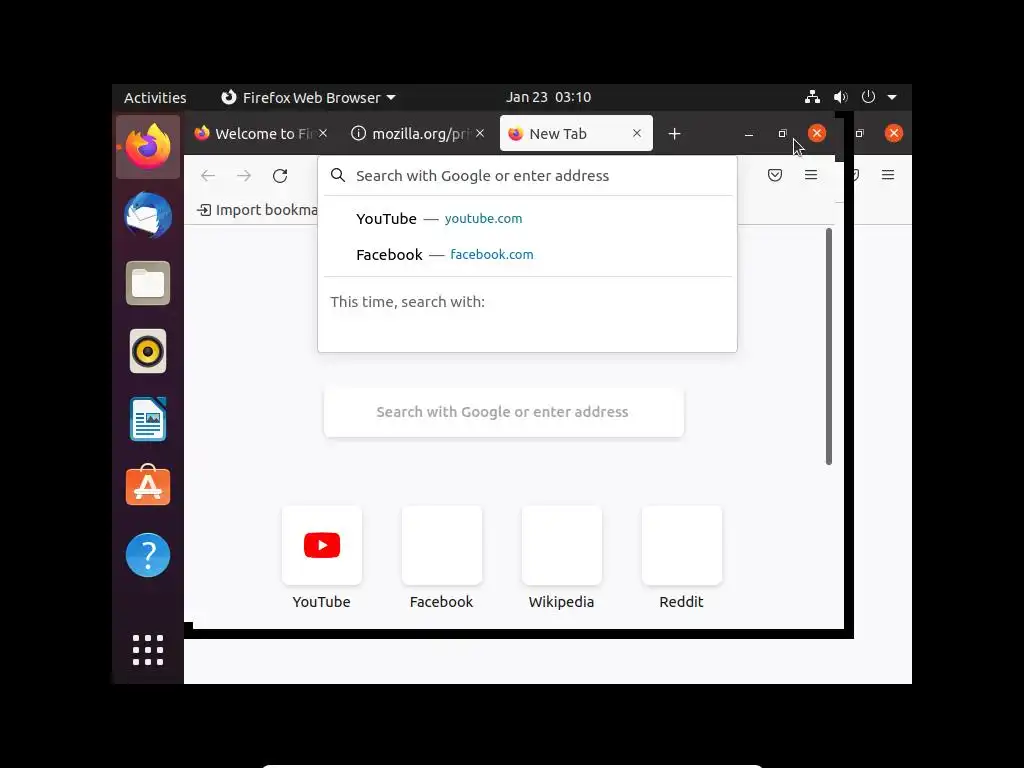Click address bar magnifier search icon
This screenshot has height=768, width=1024.
click(338, 175)
